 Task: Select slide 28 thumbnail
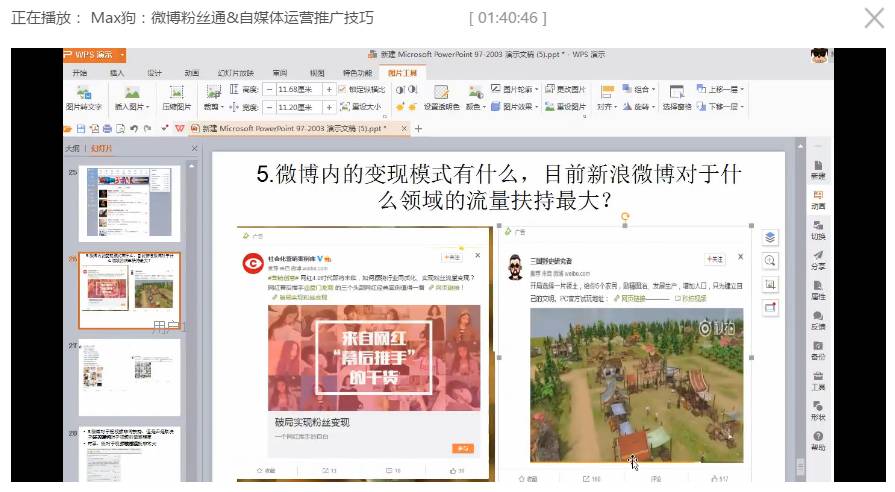tap(129, 454)
